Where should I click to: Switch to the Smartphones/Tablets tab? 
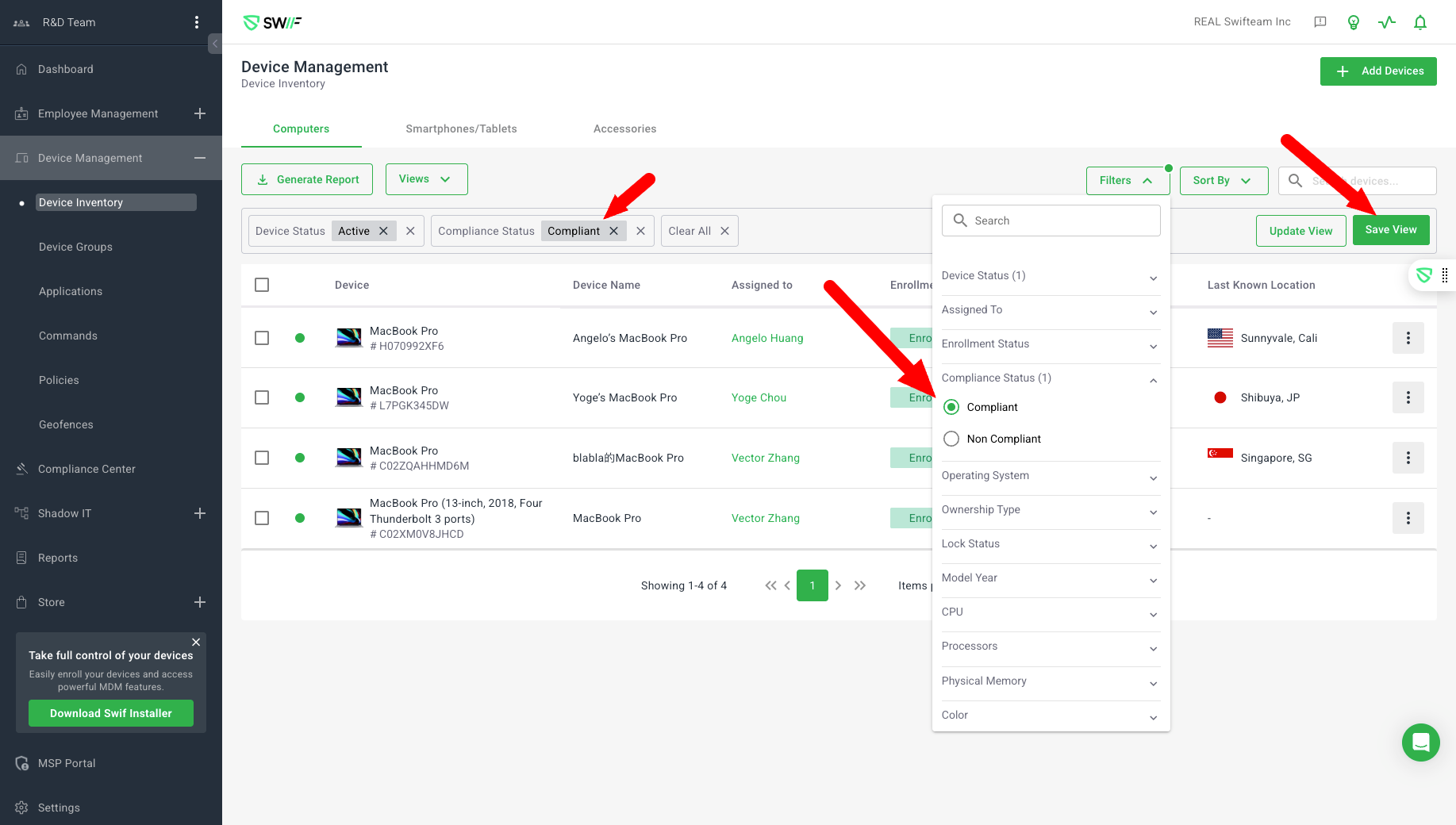click(461, 129)
